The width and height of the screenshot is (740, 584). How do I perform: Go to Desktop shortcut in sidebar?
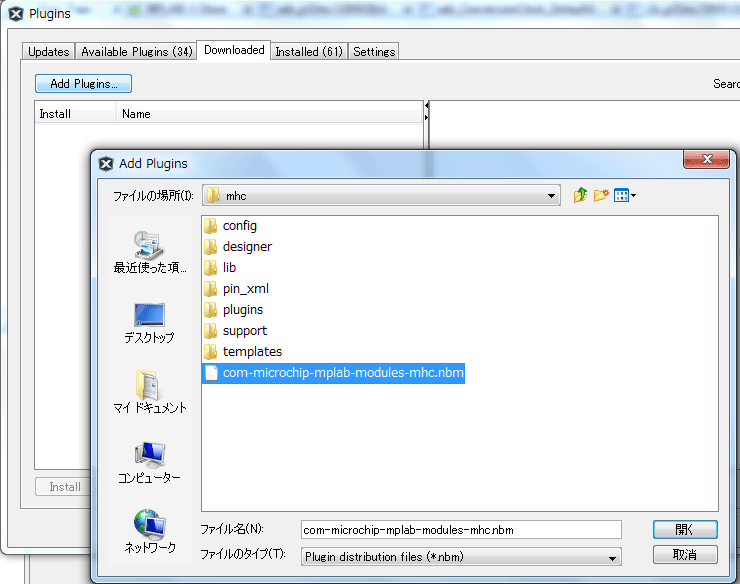pyautogui.click(x=149, y=322)
